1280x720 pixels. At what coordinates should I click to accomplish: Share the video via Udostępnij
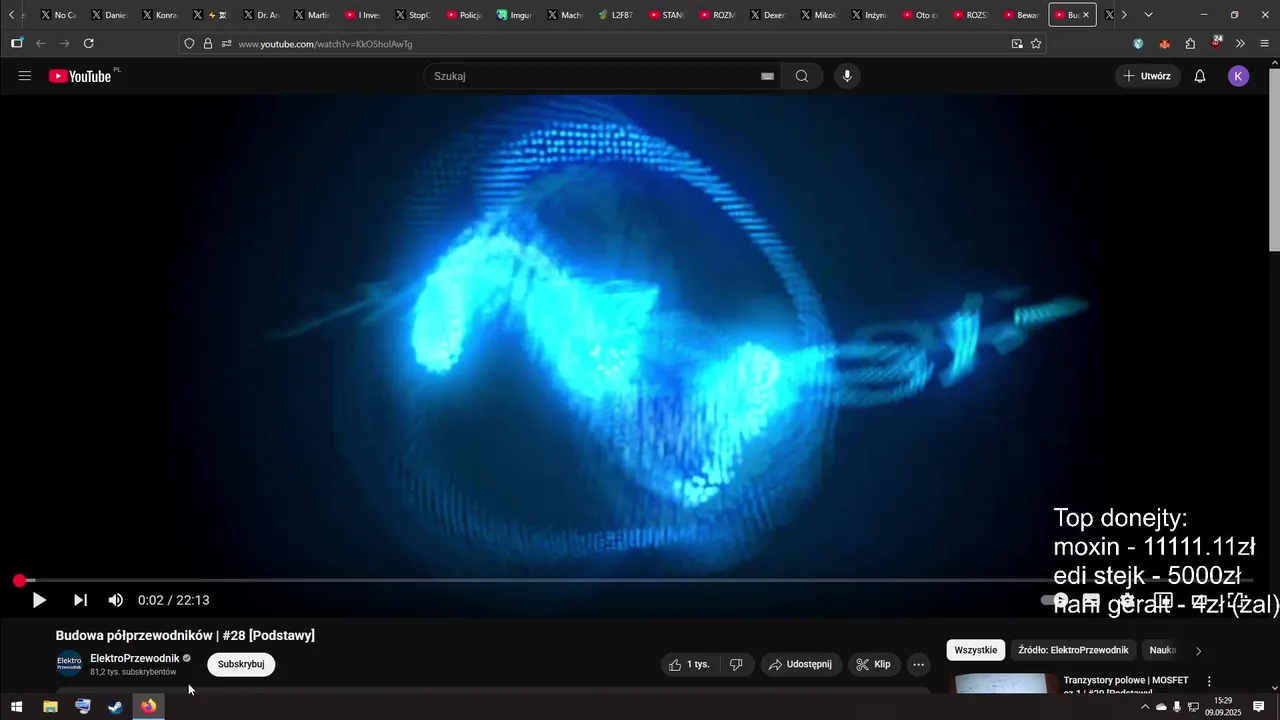point(800,664)
